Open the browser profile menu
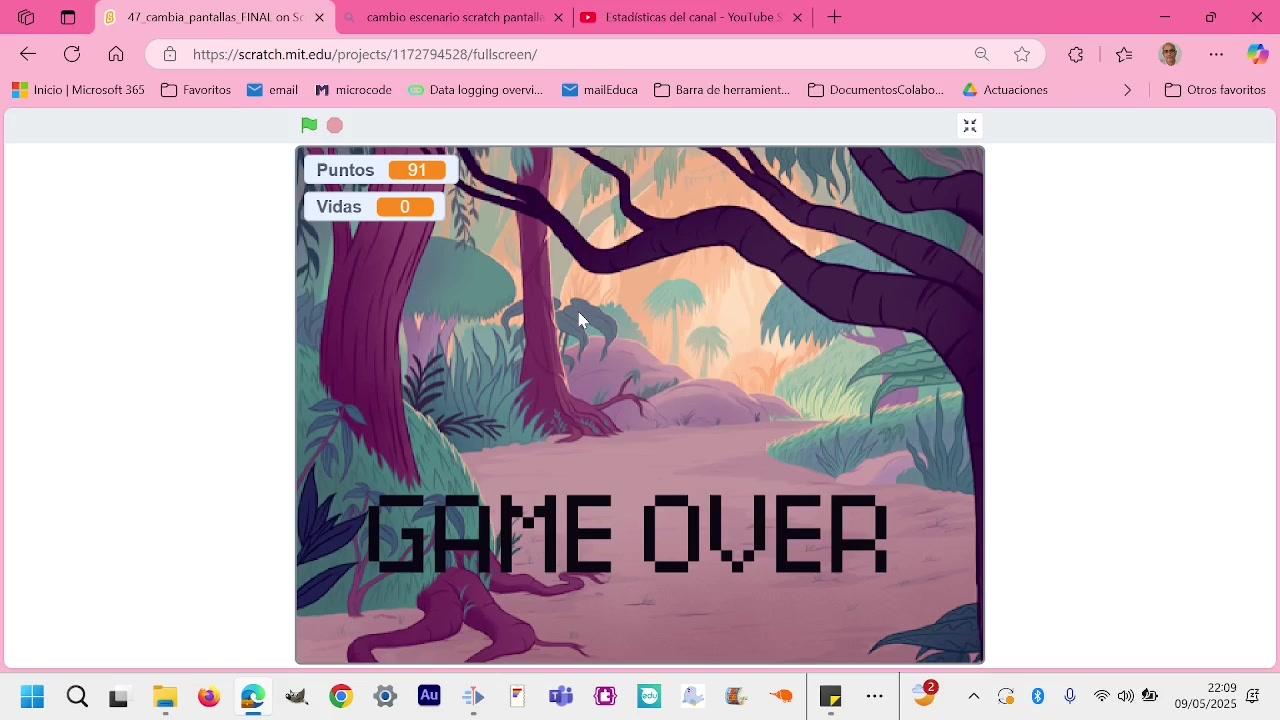The image size is (1280, 720). [x=1170, y=54]
